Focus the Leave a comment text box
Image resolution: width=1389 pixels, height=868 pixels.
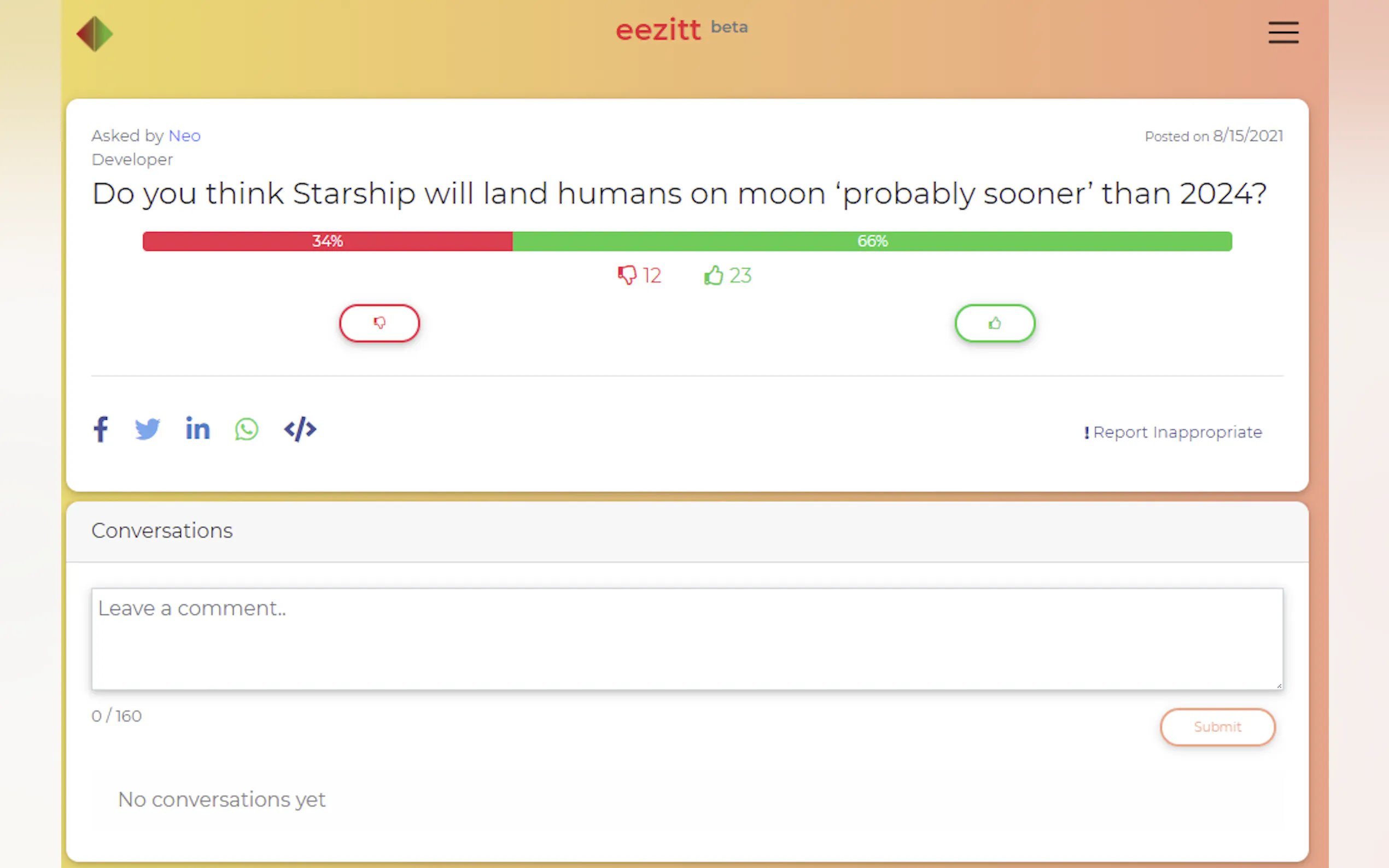point(687,638)
